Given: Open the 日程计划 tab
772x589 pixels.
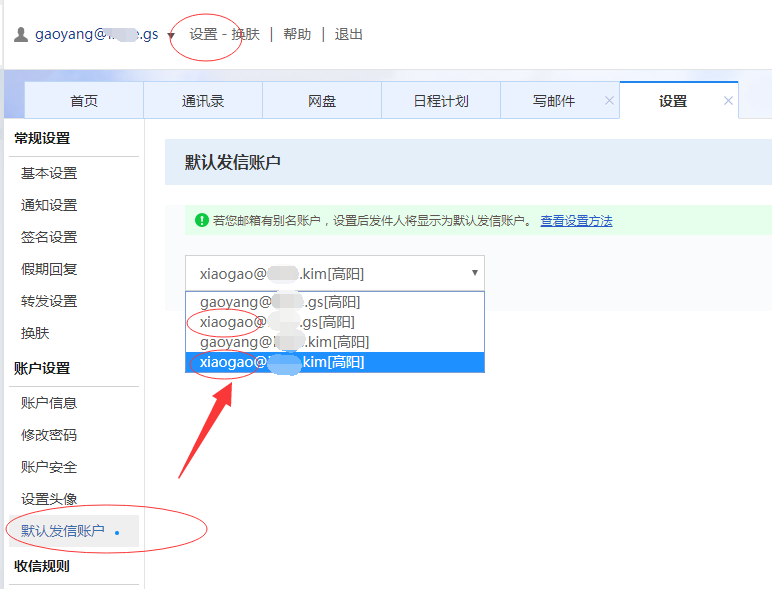Looking at the screenshot, I should [441, 101].
